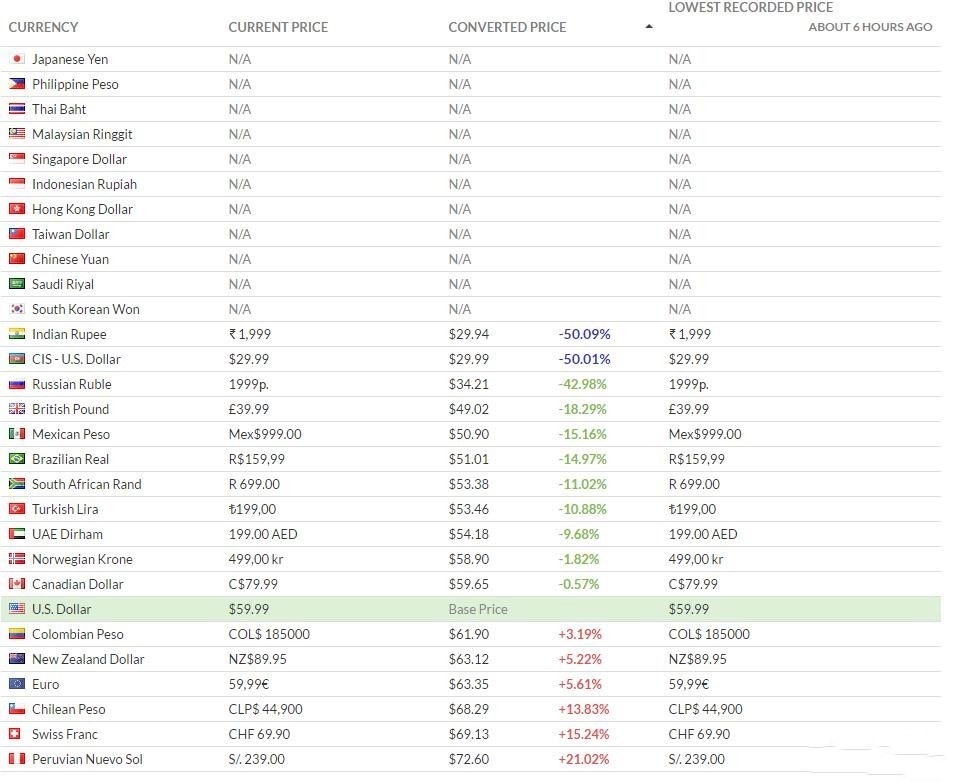958x784 pixels.
Task: Click the Euro flag icon
Action: click(x=16, y=684)
